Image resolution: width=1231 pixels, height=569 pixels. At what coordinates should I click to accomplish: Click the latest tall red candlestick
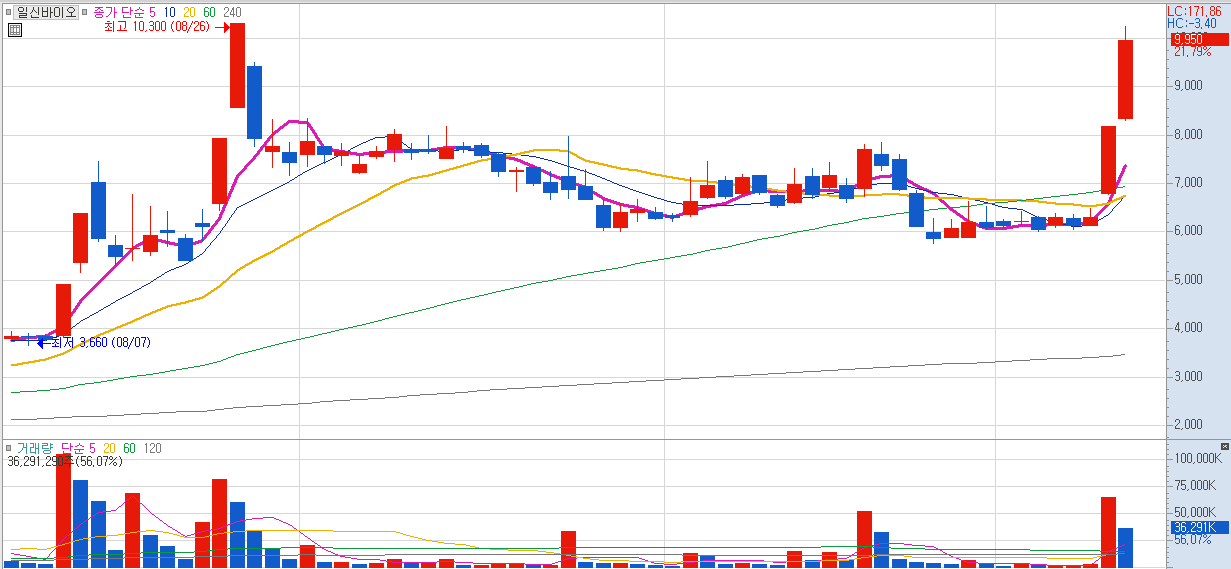point(1125,80)
